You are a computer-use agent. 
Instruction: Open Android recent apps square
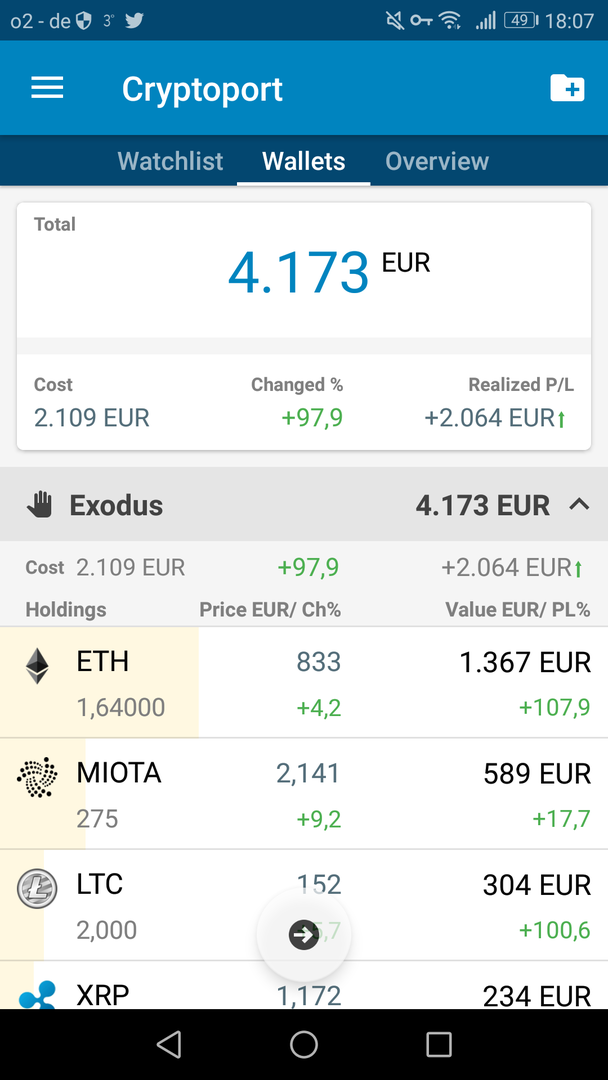coord(439,1045)
